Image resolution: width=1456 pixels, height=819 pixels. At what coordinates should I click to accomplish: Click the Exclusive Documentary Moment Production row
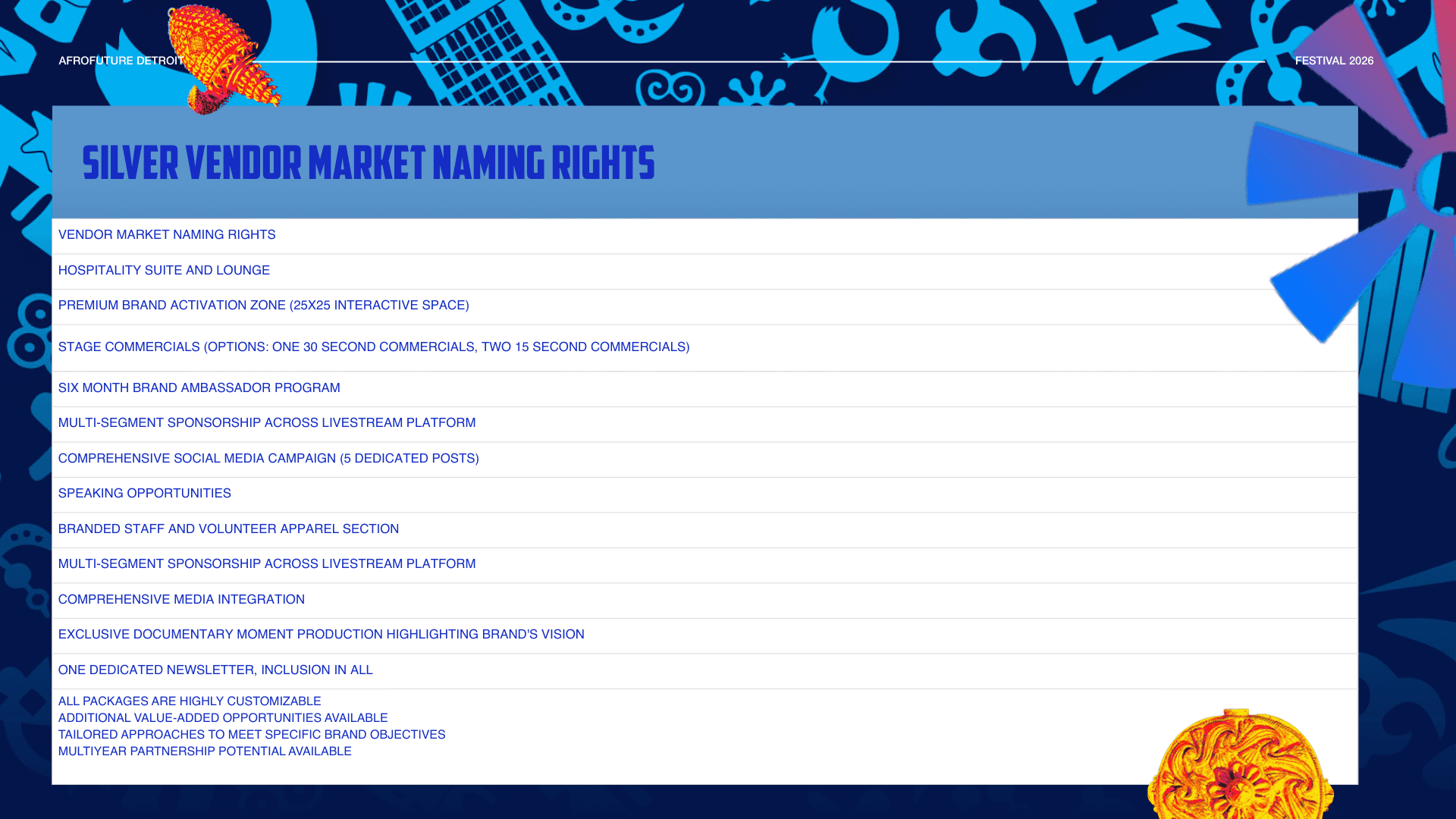pos(321,635)
